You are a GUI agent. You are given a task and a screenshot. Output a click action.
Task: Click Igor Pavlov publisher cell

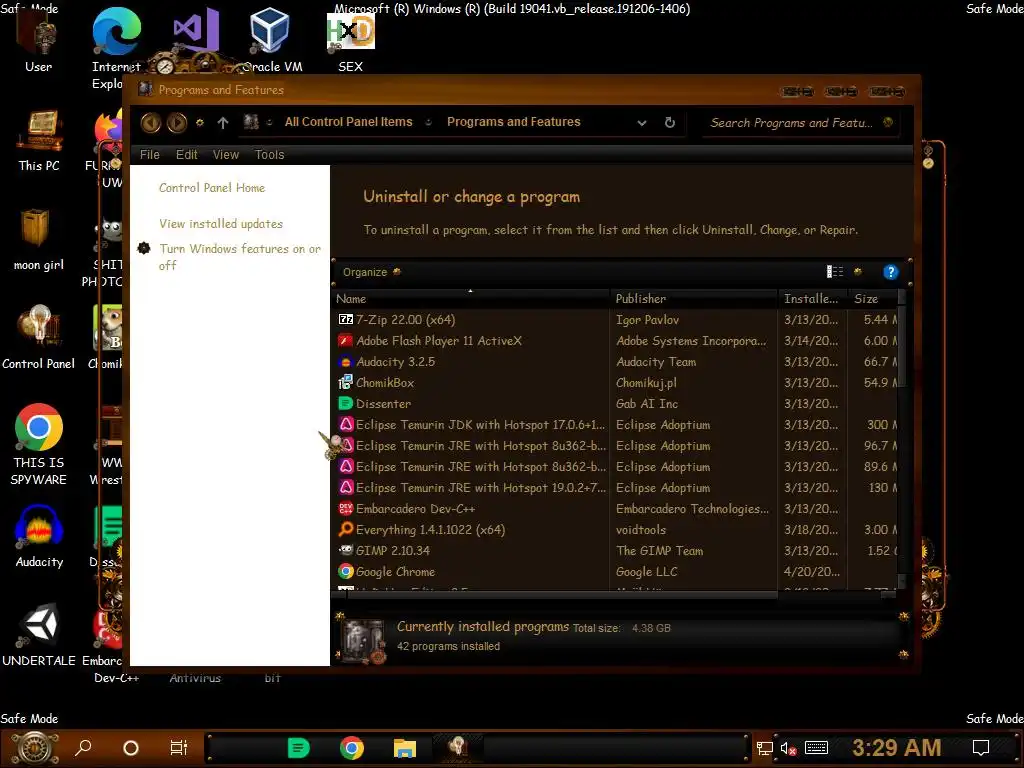point(647,319)
